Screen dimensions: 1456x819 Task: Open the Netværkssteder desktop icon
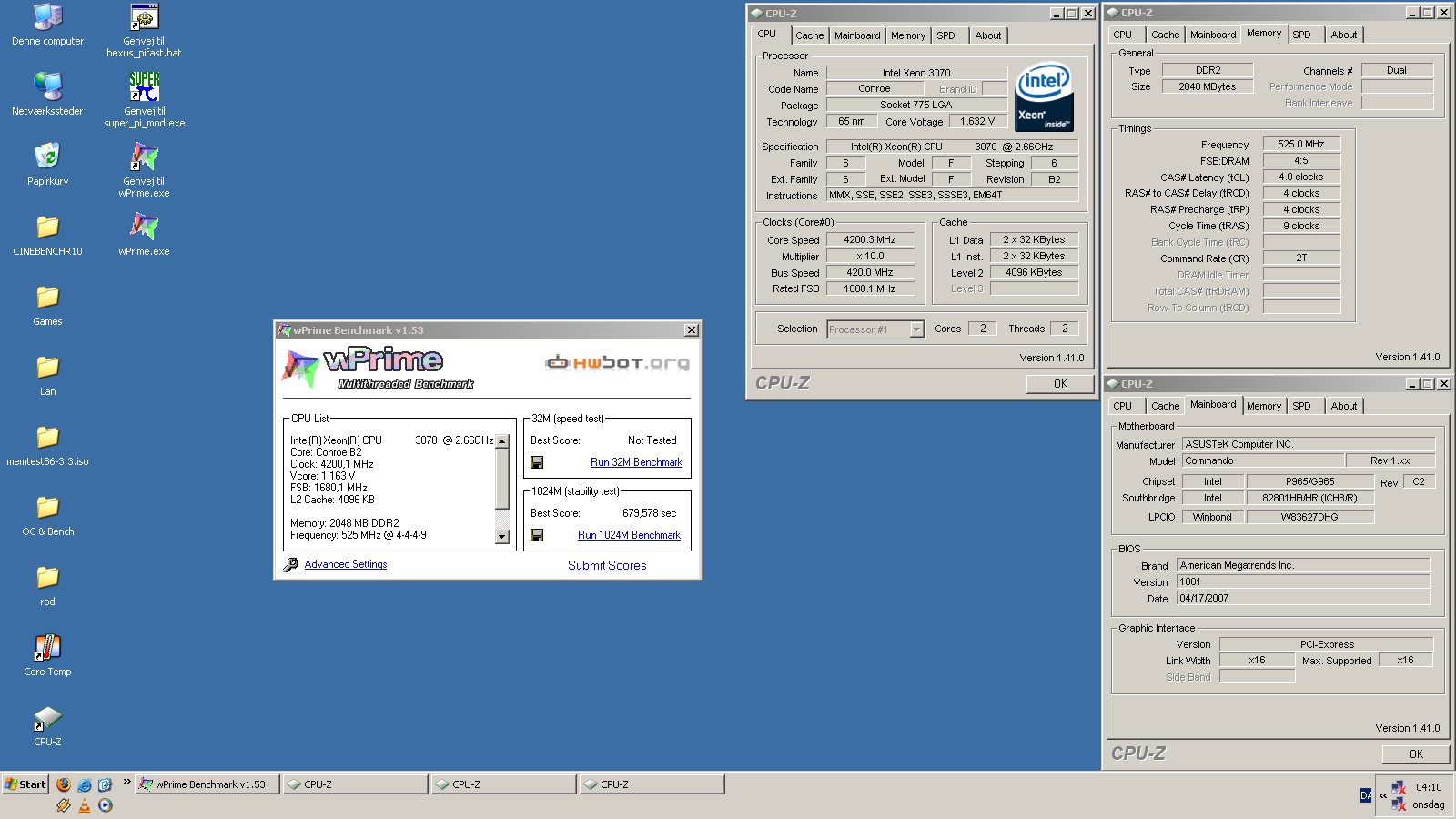coord(47,95)
